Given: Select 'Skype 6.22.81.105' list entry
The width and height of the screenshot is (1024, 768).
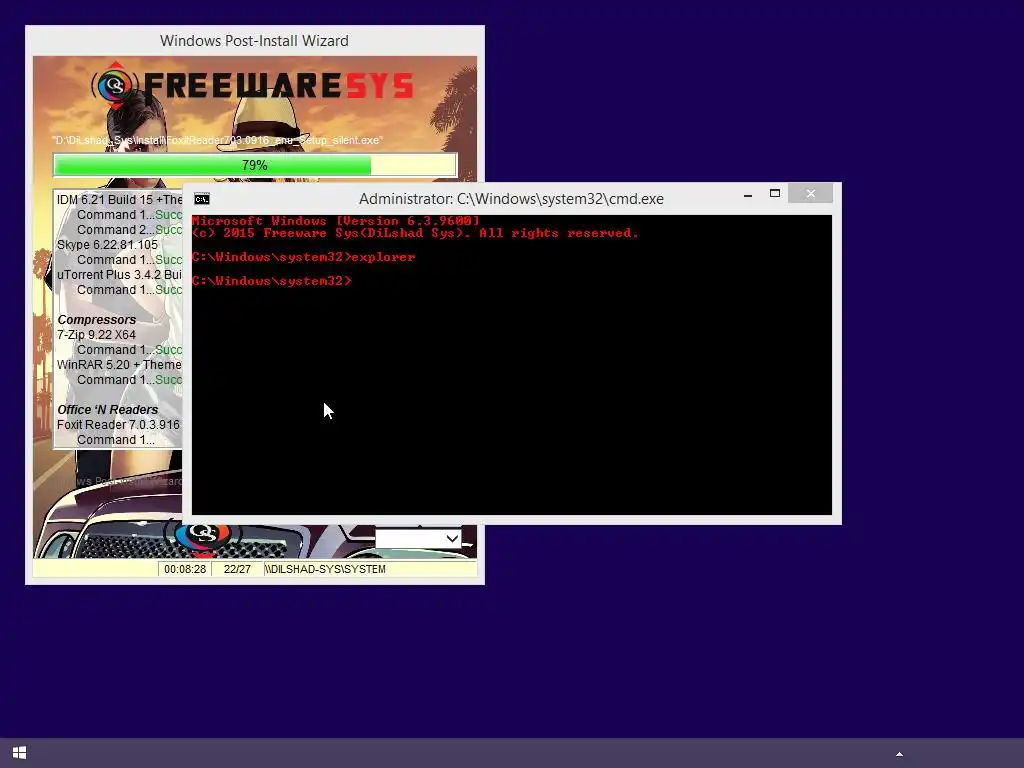Looking at the screenshot, I should click(107, 245).
